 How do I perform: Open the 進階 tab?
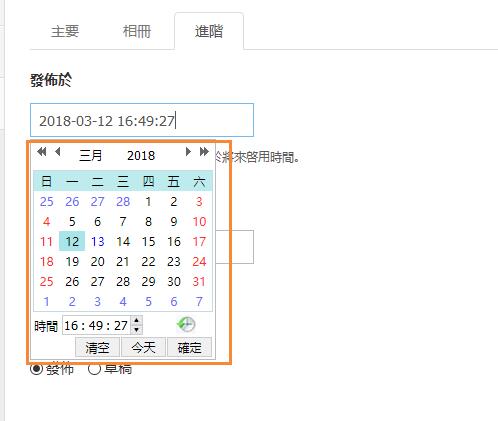pos(209,31)
